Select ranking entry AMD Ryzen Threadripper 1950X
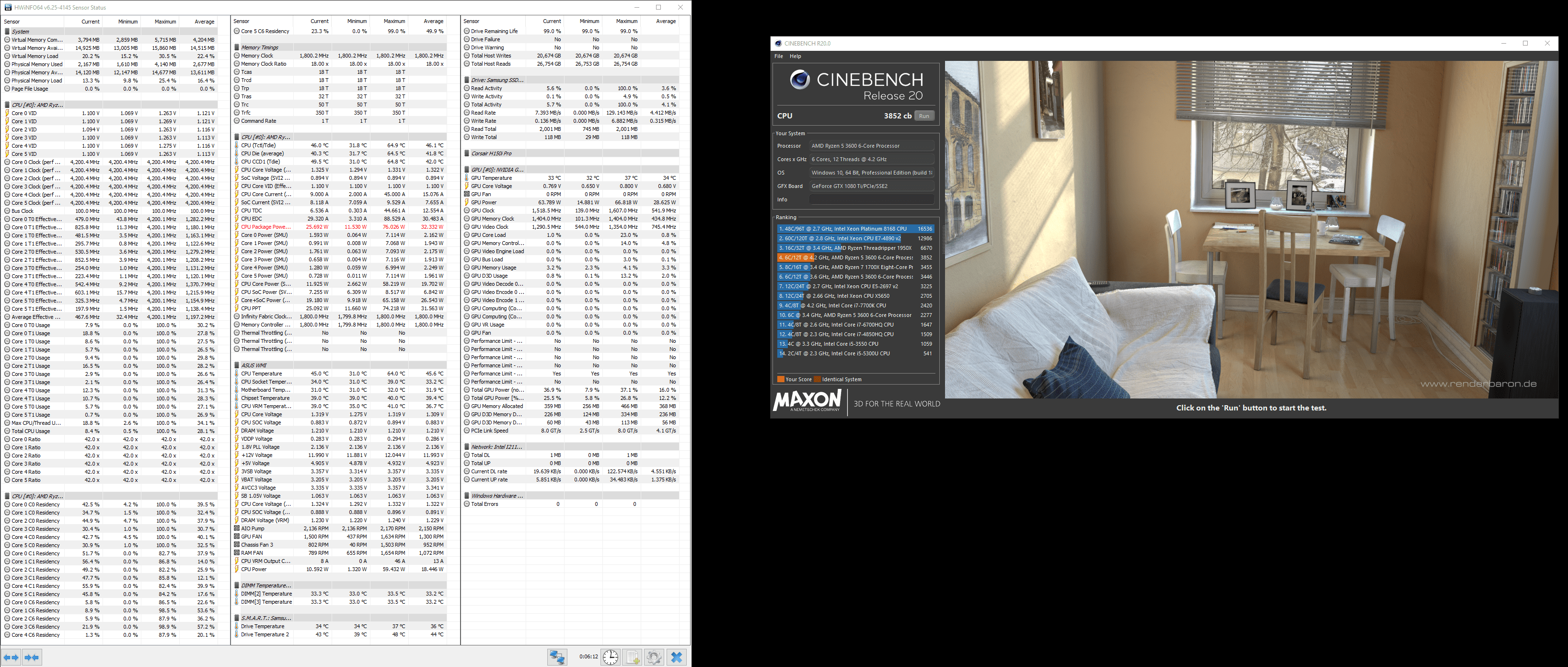 [x=855, y=248]
